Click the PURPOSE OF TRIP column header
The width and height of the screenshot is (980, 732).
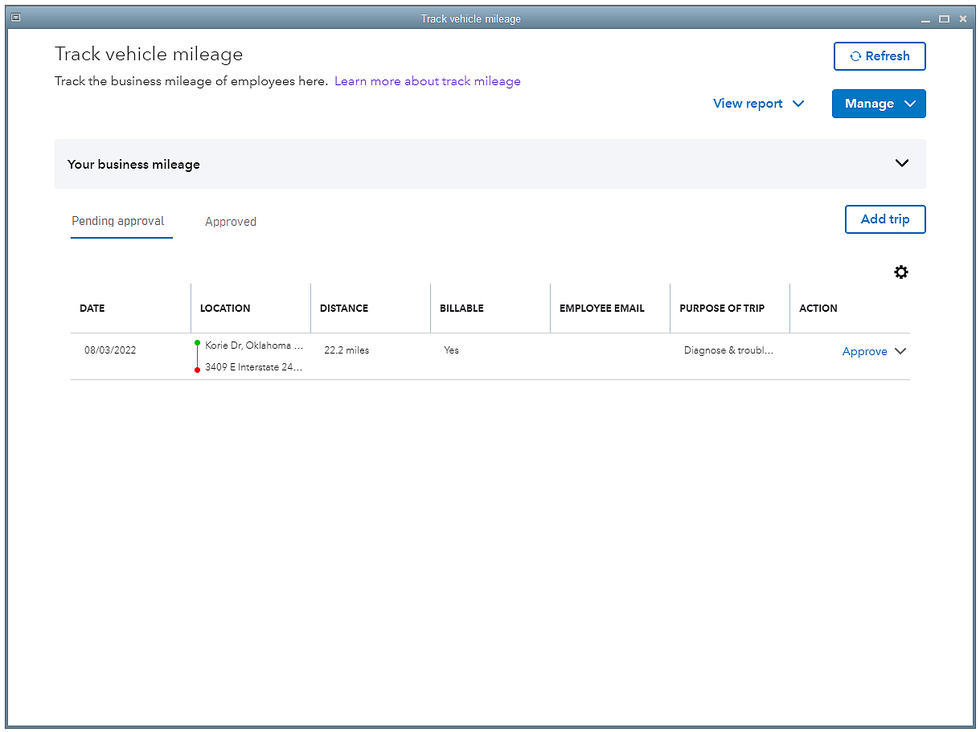721,308
